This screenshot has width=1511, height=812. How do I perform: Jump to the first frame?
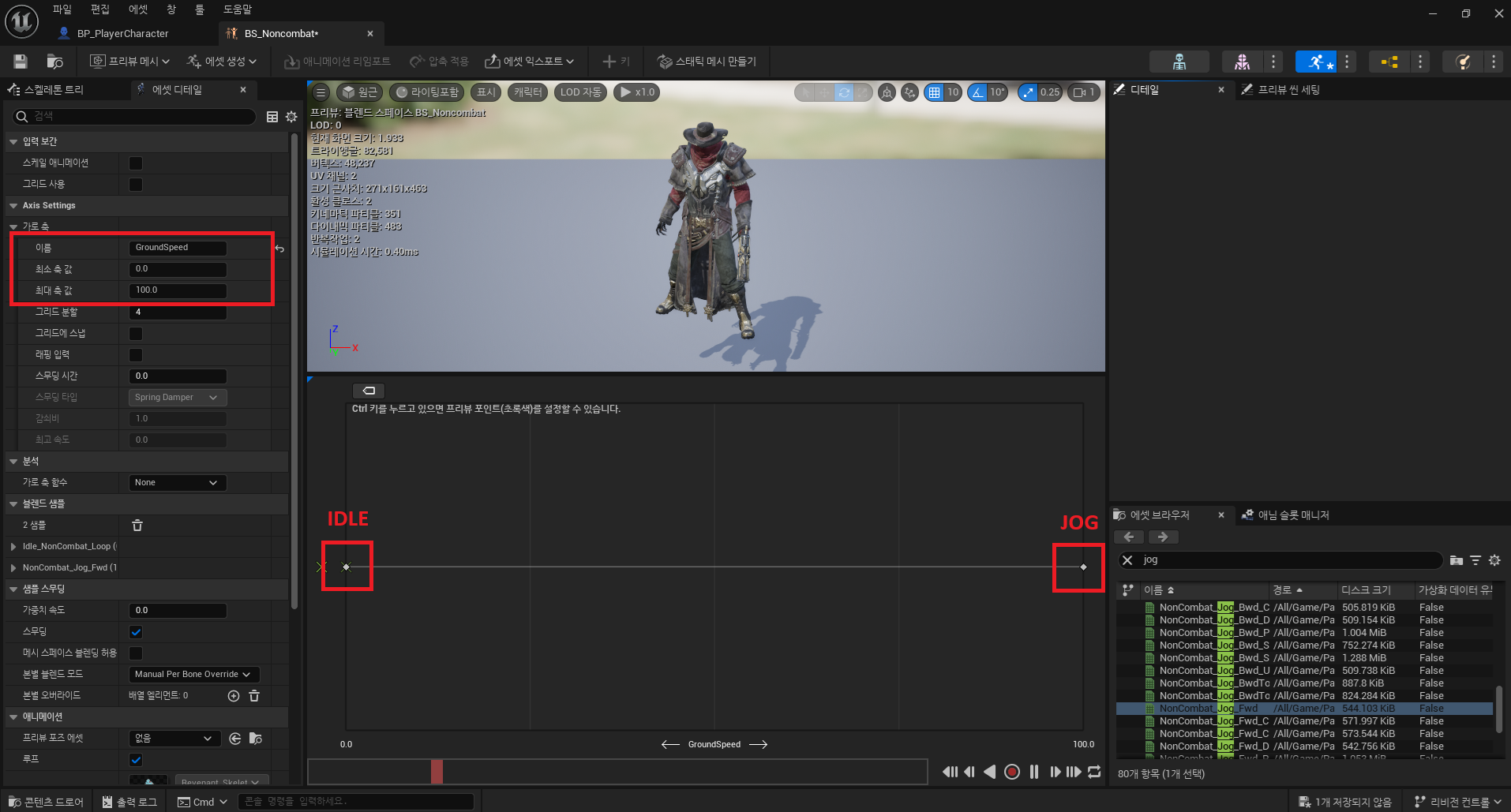(x=950, y=773)
